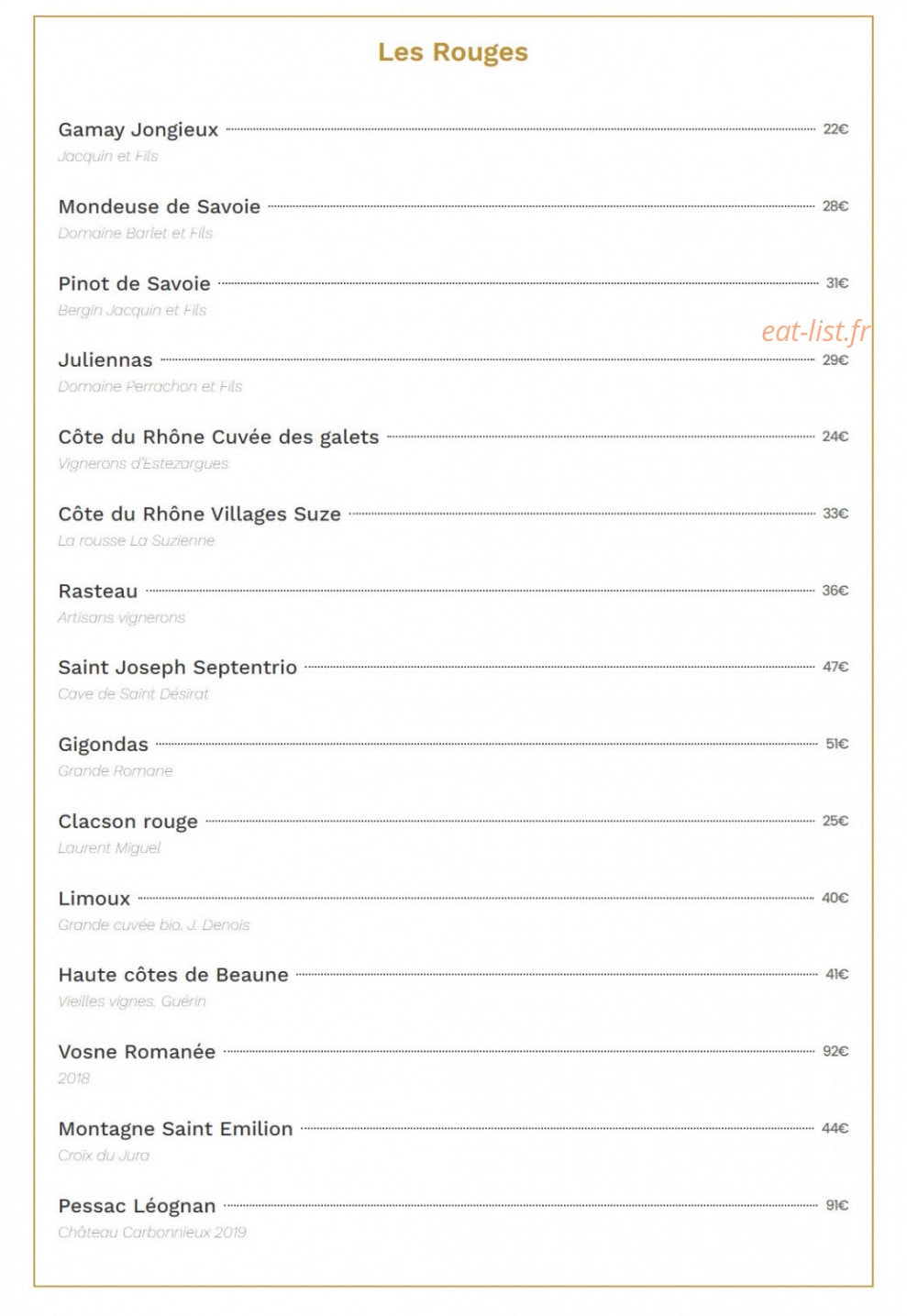Click Côte du Rhône Villages Suze
This screenshot has width=907, height=1316.
pyautogui.click(x=199, y=514)
